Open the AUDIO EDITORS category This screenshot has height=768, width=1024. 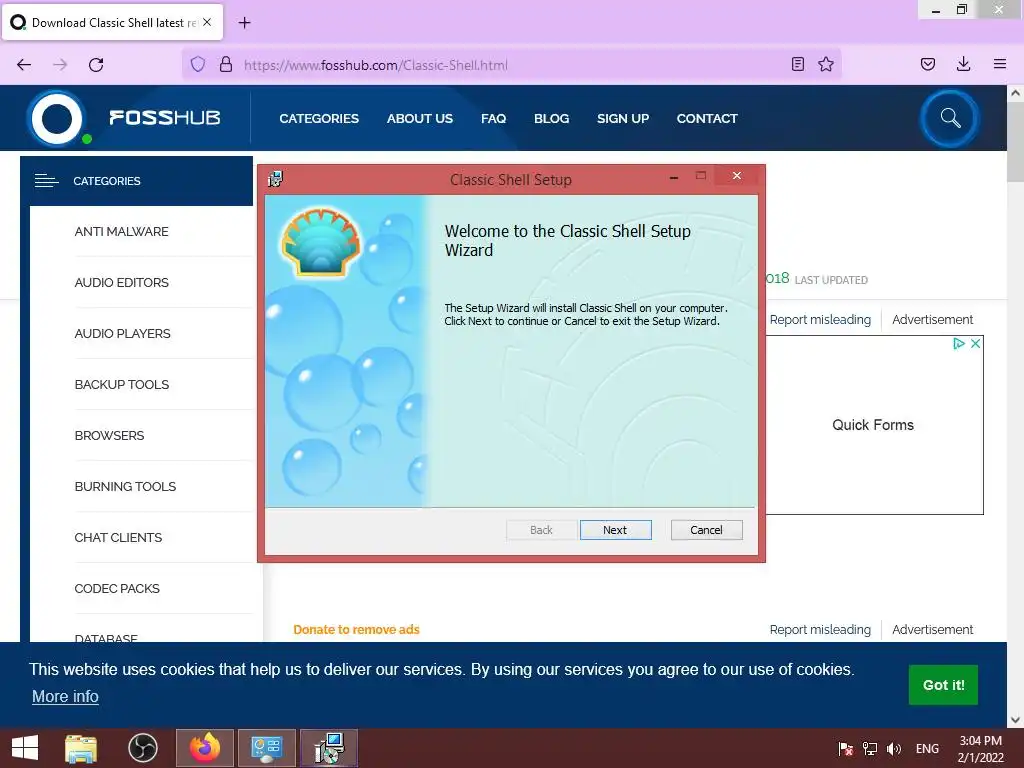pos(121,283)
